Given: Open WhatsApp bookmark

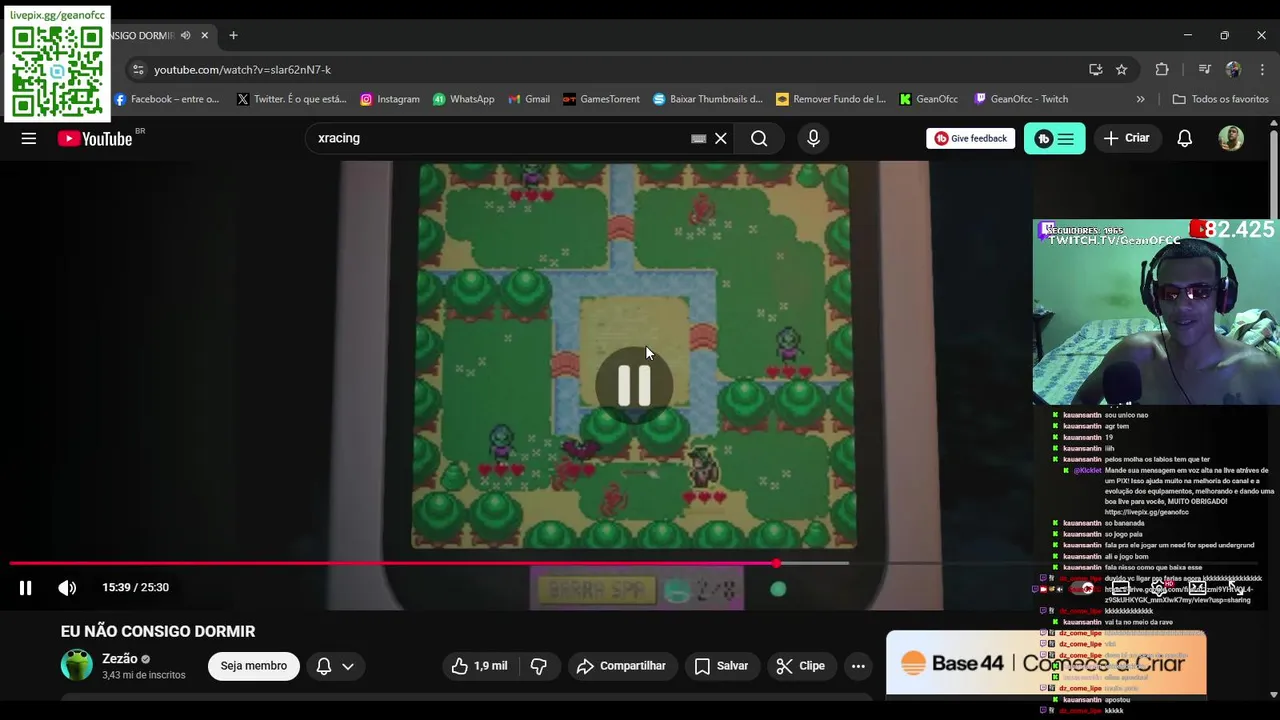Looking at the screenshot, I should (463, 99).
